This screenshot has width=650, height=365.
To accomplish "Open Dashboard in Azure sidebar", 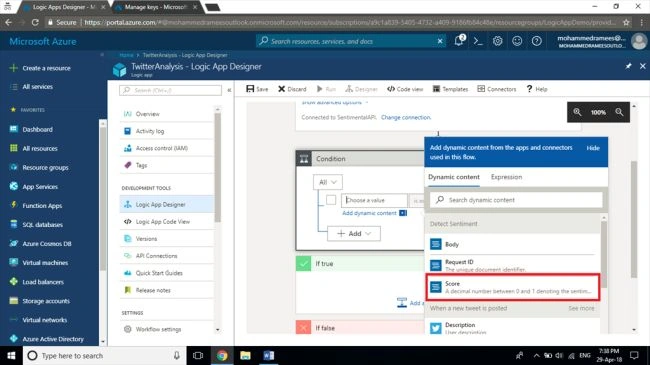I will coord(37,129).
